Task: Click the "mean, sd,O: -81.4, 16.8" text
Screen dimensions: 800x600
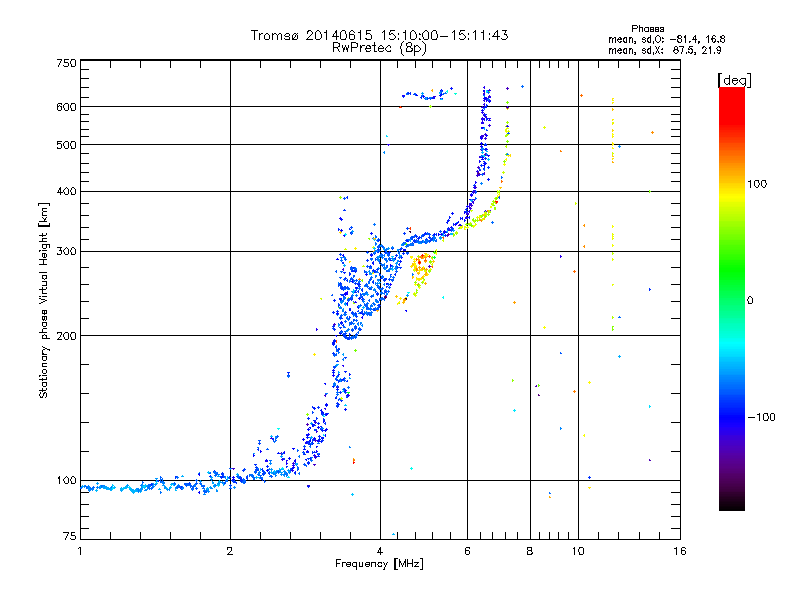Action: pos(666,39)
